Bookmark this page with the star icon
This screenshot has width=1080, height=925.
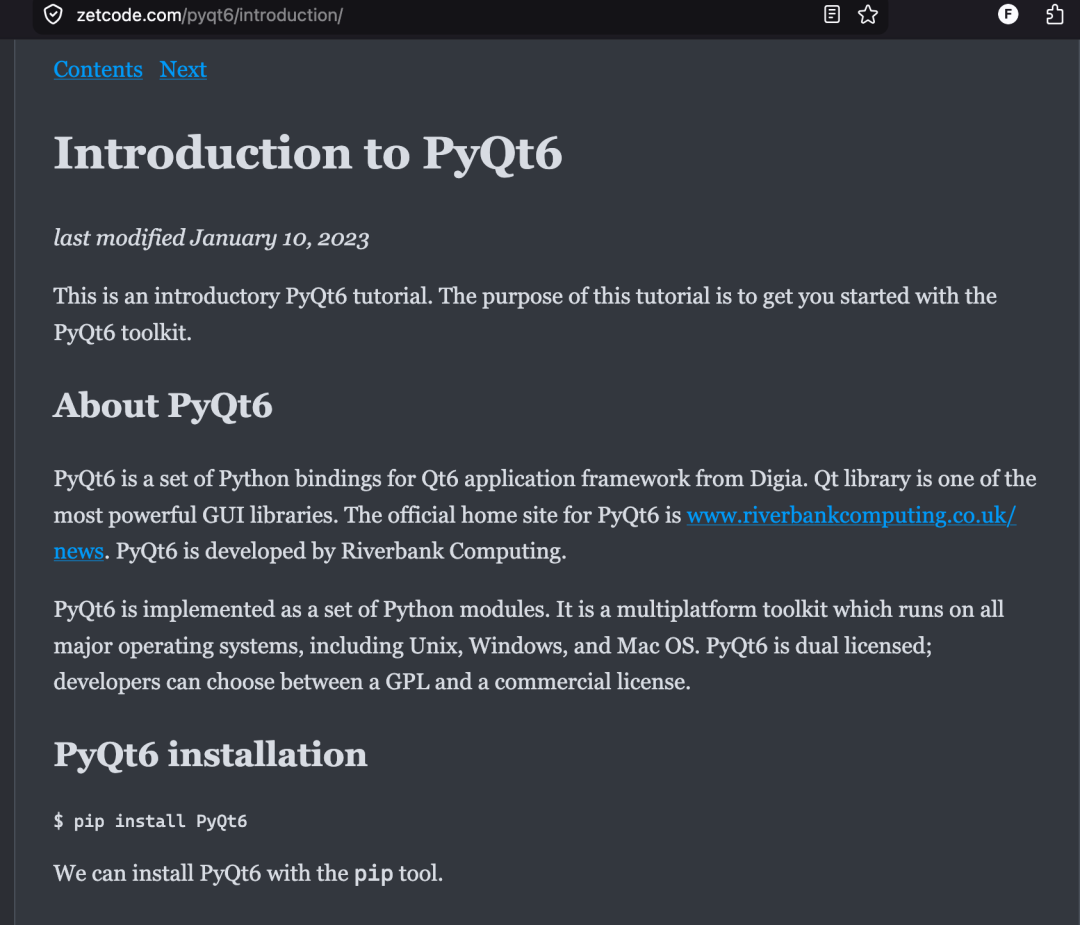pyautogui.click(x=868, y=14)
